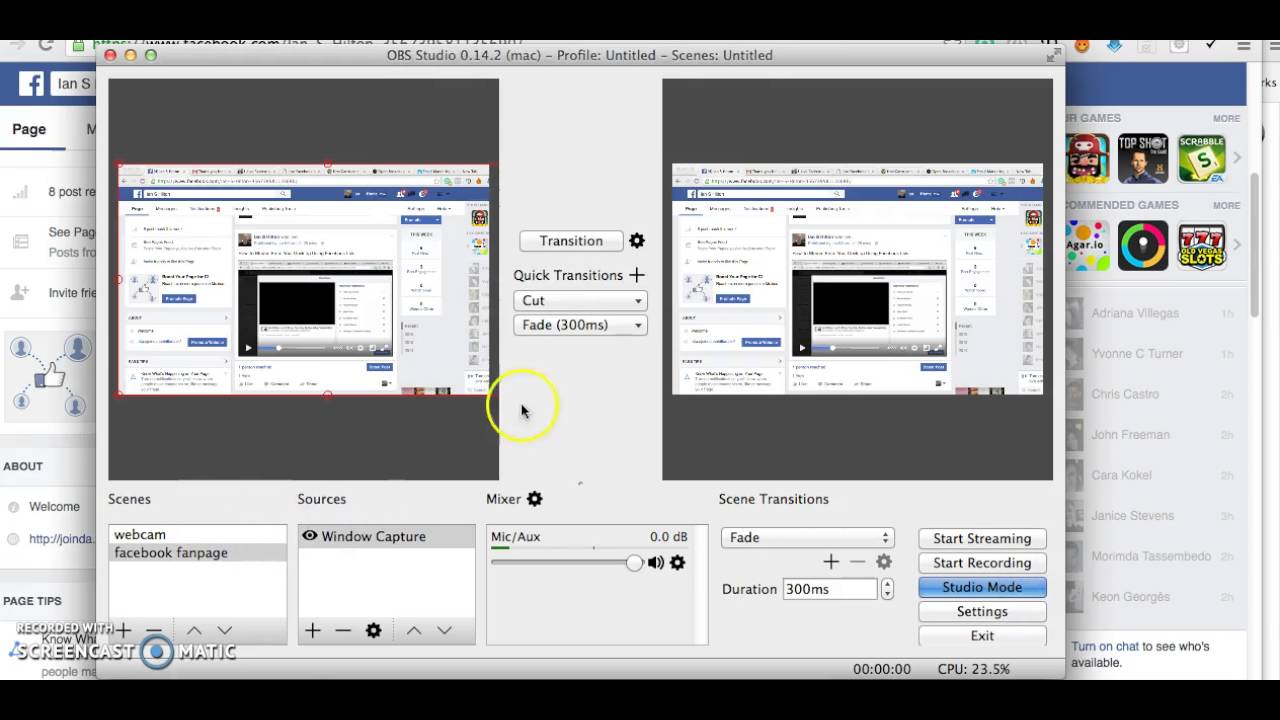Select the Window Capture source row
This screenshot has height=720, width=1280.
pyautogui.click(x=386, y=536)
